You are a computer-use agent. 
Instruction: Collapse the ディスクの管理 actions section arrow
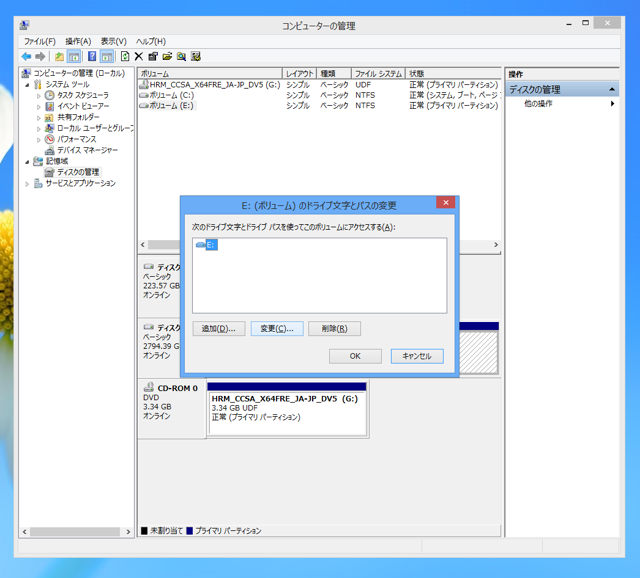point(612,89)
